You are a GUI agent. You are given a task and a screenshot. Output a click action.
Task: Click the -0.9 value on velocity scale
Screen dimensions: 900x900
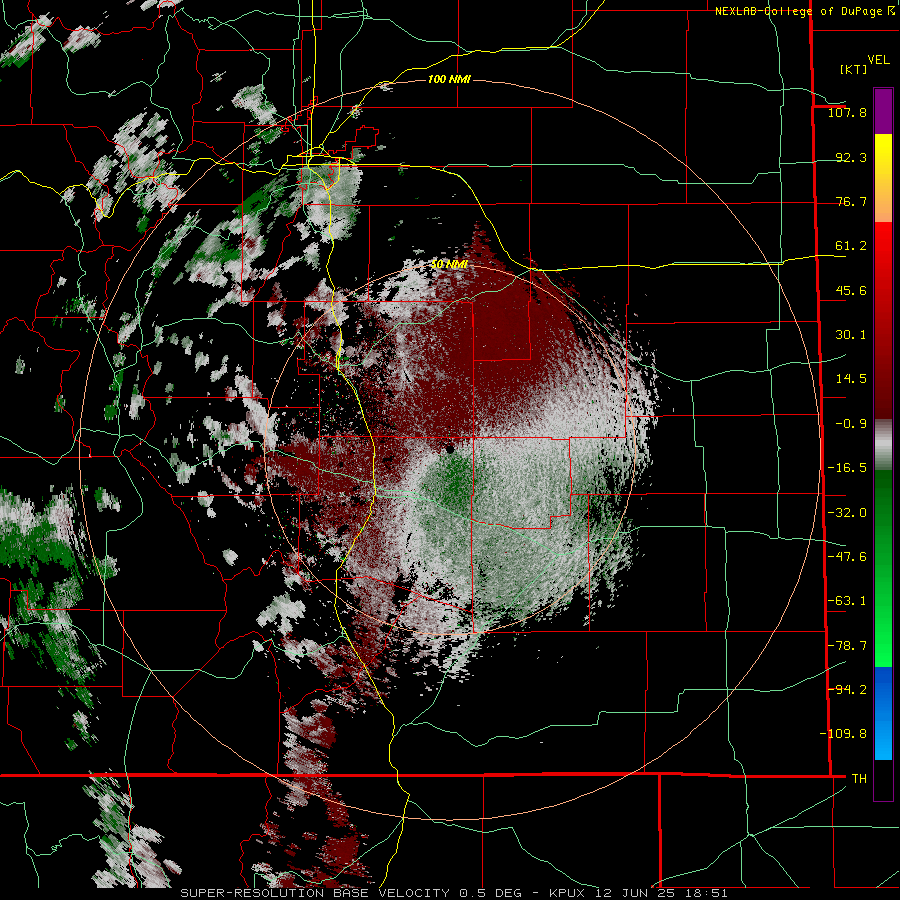(851, 424)
